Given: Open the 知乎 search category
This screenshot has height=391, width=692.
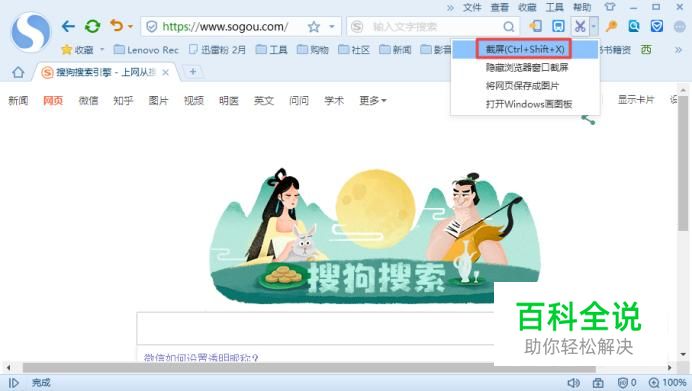Looking at the screenshot, I should pyautogui.click(x=123, y=101).
